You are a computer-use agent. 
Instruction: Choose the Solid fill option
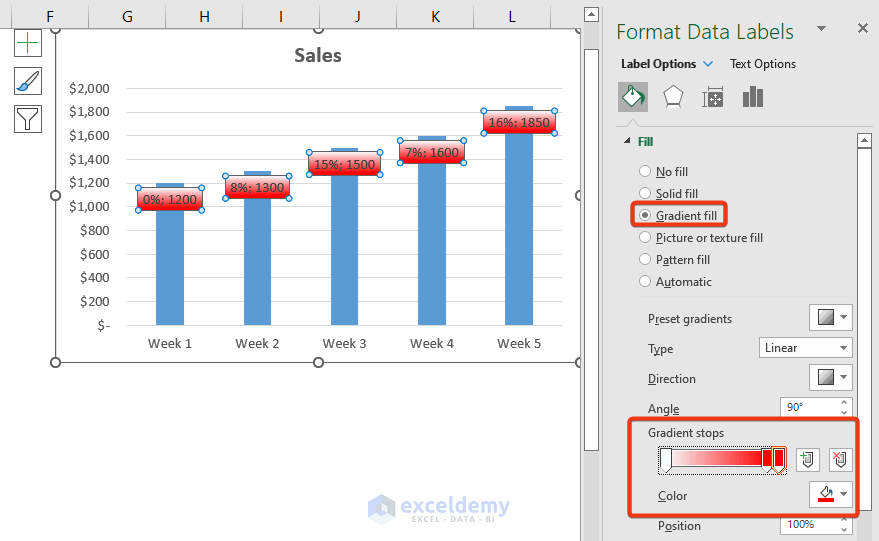pyautogui.click(x=669, y=193)
